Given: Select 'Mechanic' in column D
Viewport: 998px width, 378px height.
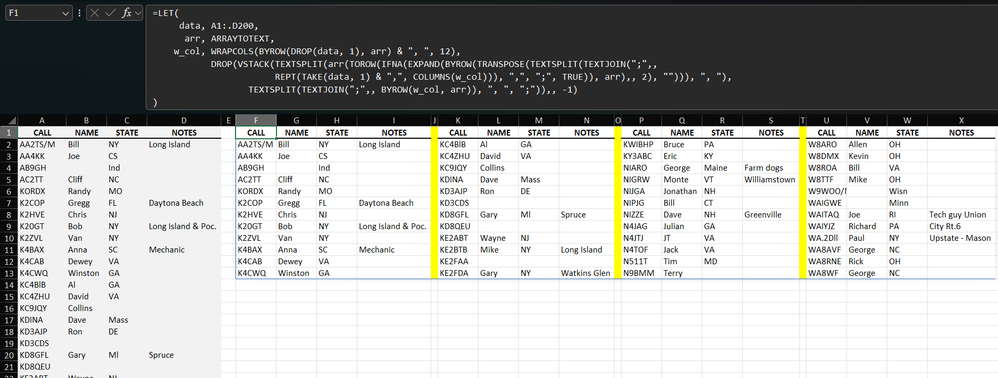Looking at the screenshot, I should 184,249.
